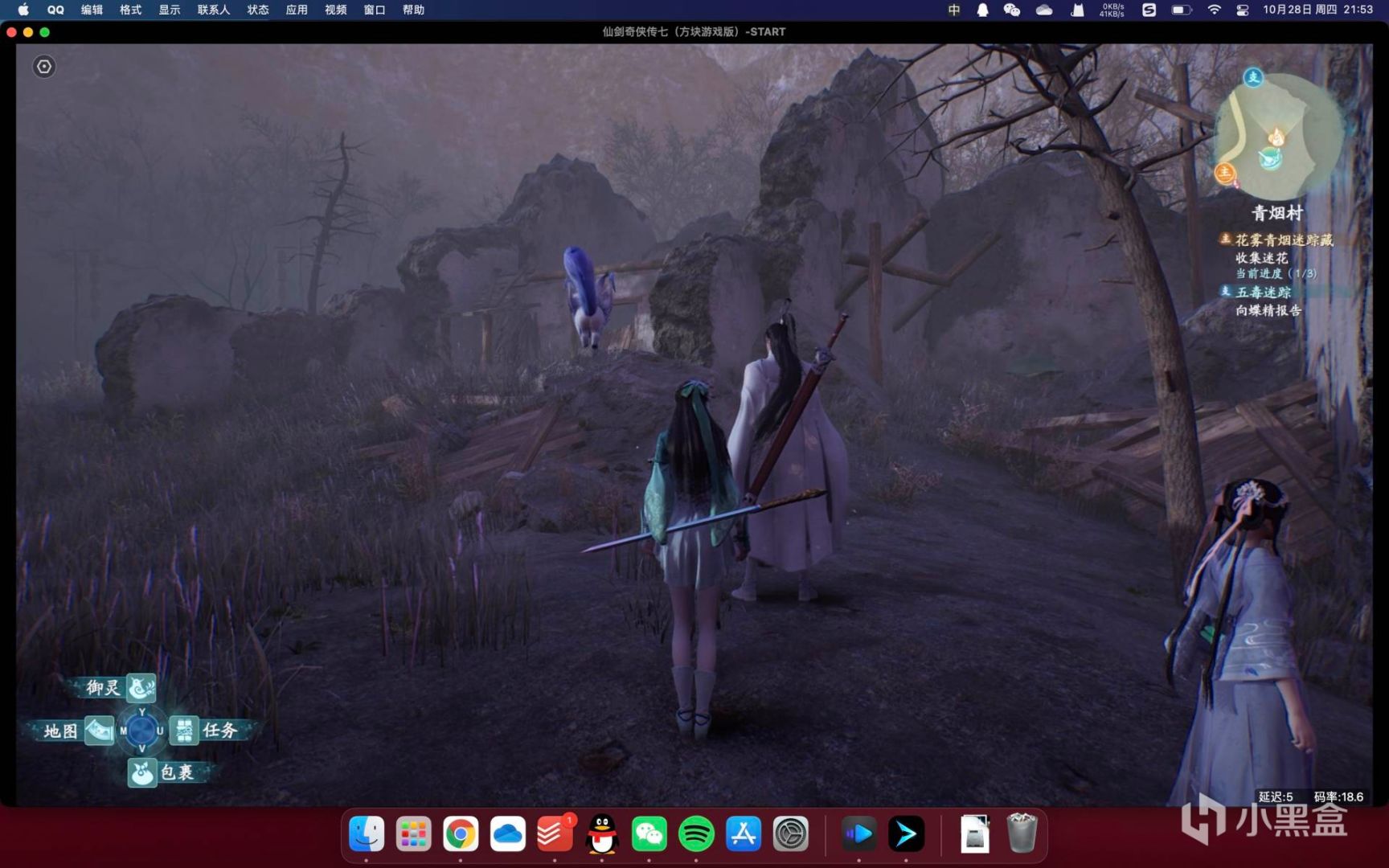Open OneDrive from the Dock
The image size is (1389, 868).
point(508,834)
